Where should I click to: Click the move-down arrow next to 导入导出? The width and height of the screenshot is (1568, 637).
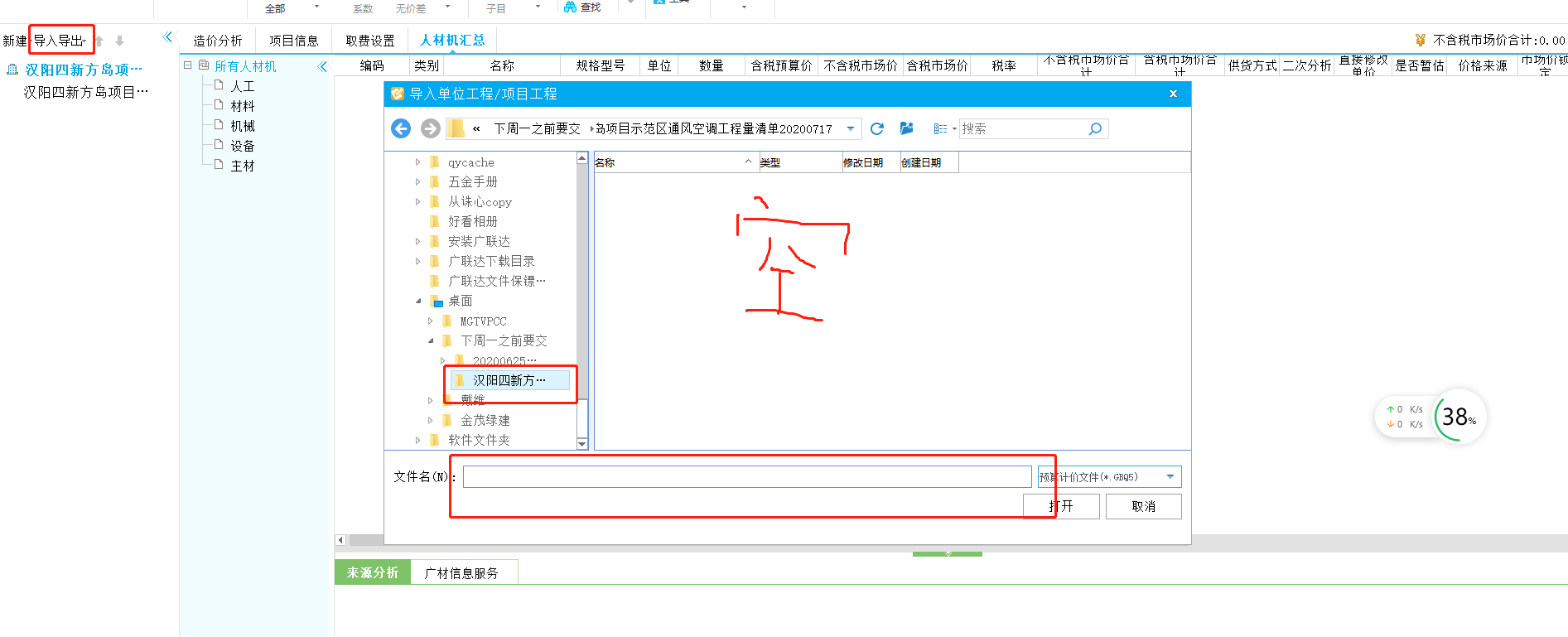(x=119, y=41)
